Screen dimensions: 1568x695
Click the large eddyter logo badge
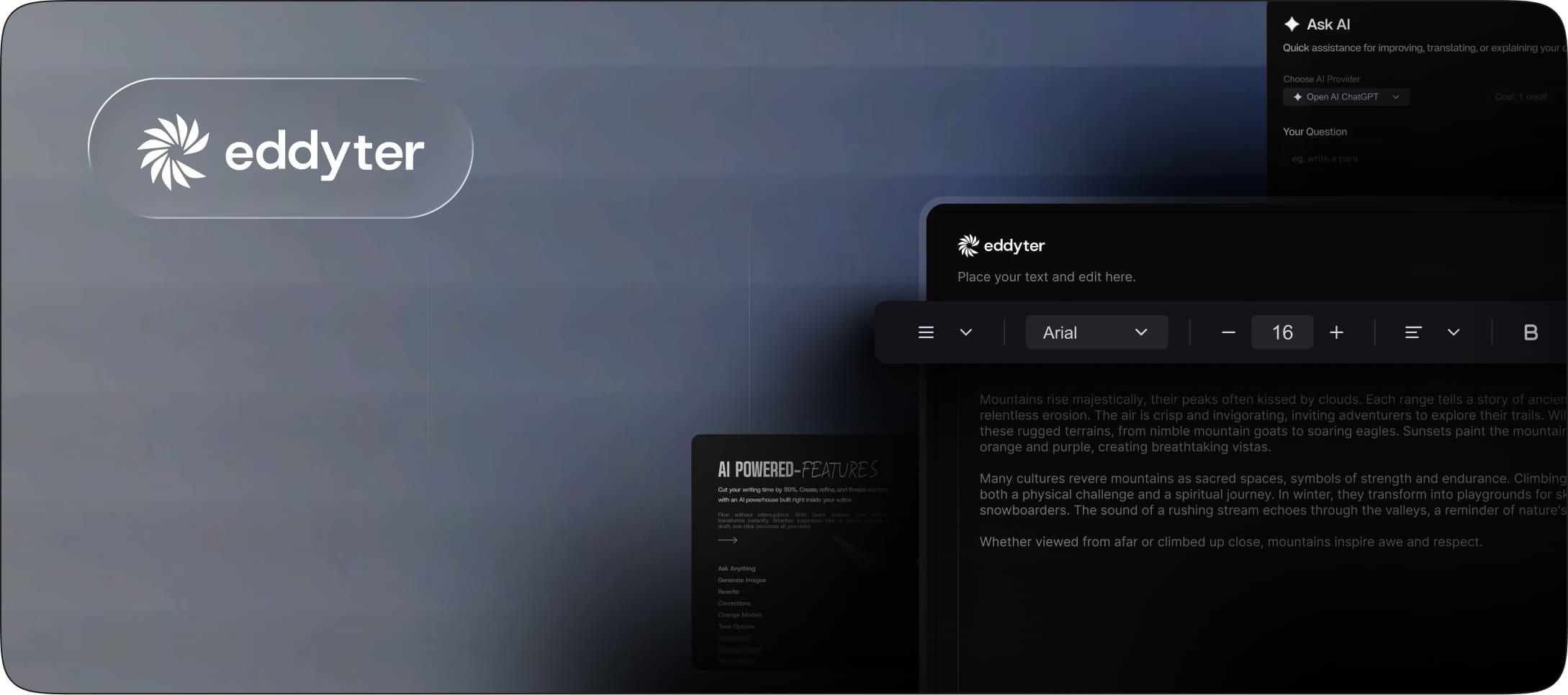pos(281,148)
